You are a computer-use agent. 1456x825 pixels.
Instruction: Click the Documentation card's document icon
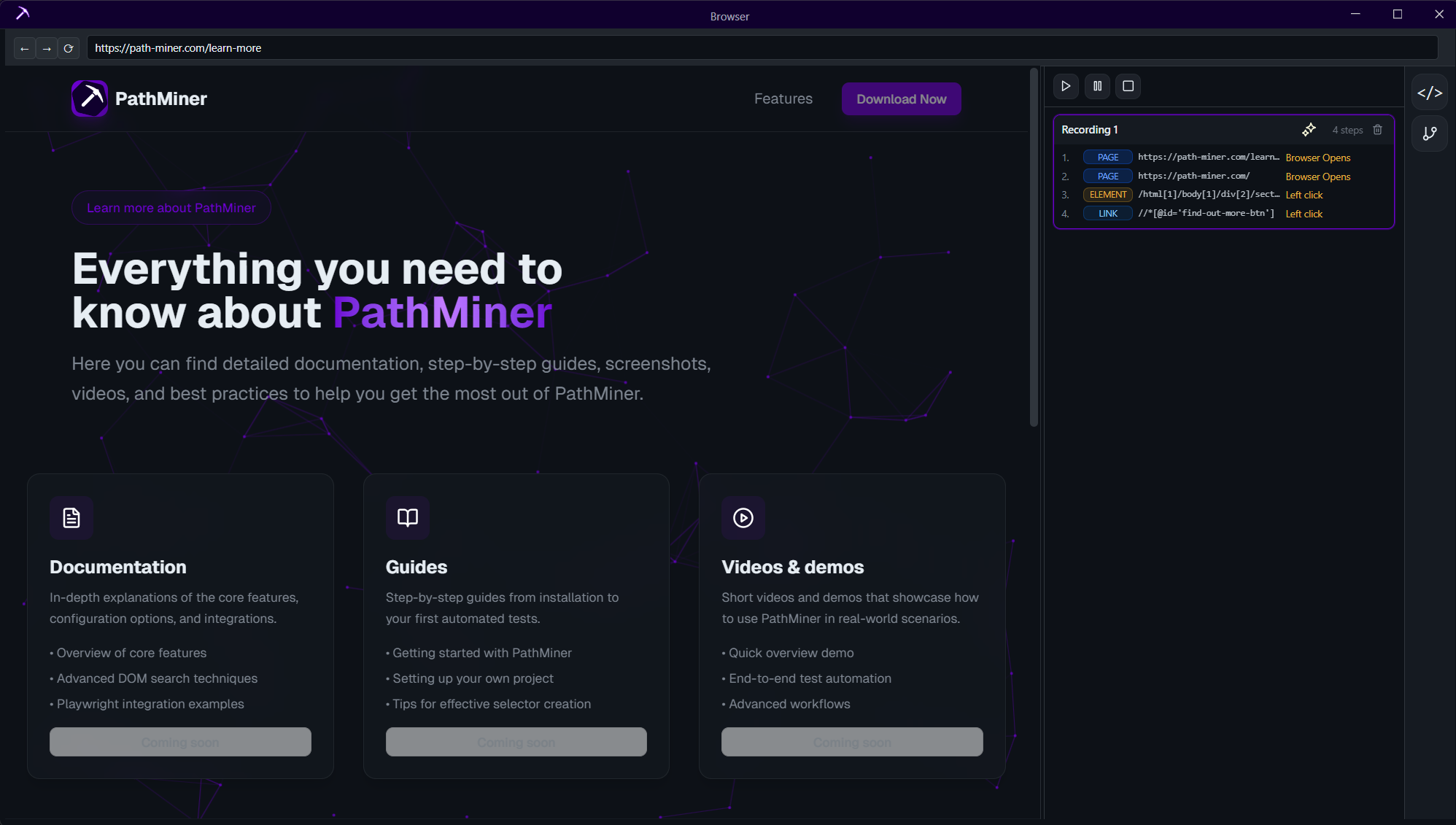pos(71,518)
